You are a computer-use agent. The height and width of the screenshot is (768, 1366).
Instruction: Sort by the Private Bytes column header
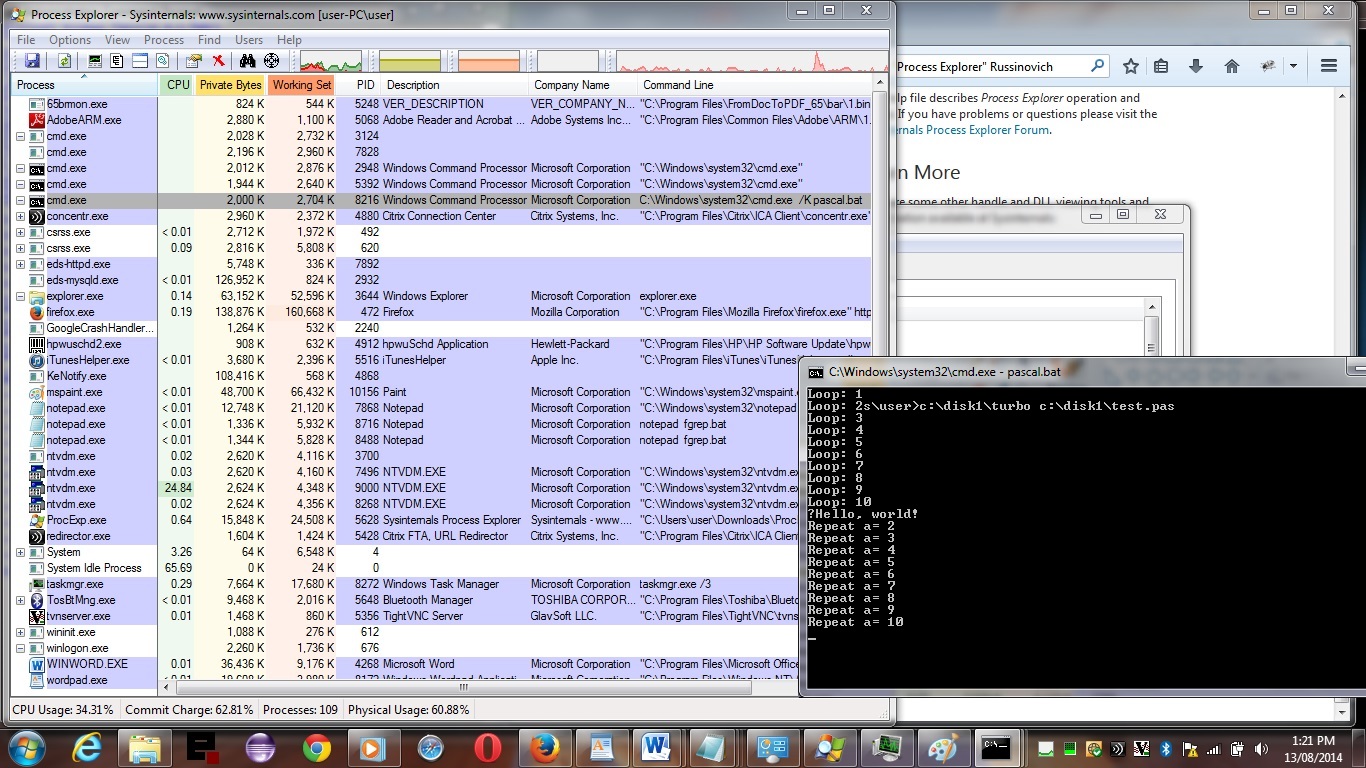tap(230, 85)
